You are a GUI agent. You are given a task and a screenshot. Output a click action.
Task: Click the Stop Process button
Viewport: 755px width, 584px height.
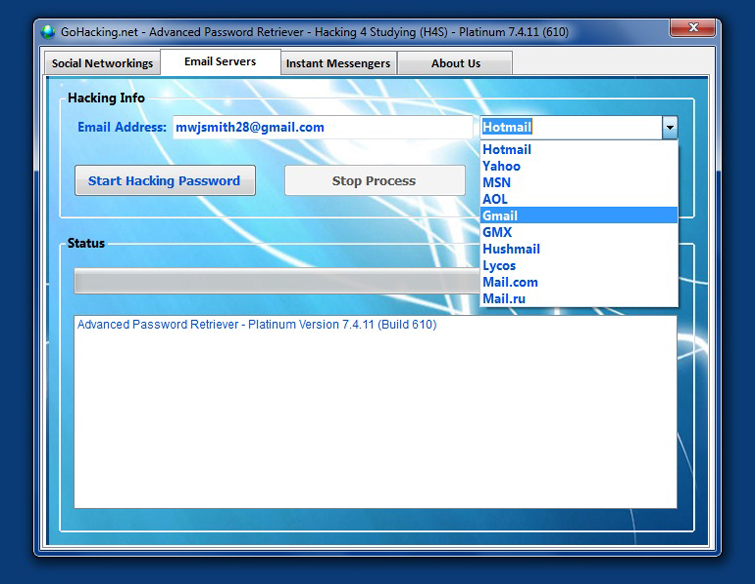374,181
